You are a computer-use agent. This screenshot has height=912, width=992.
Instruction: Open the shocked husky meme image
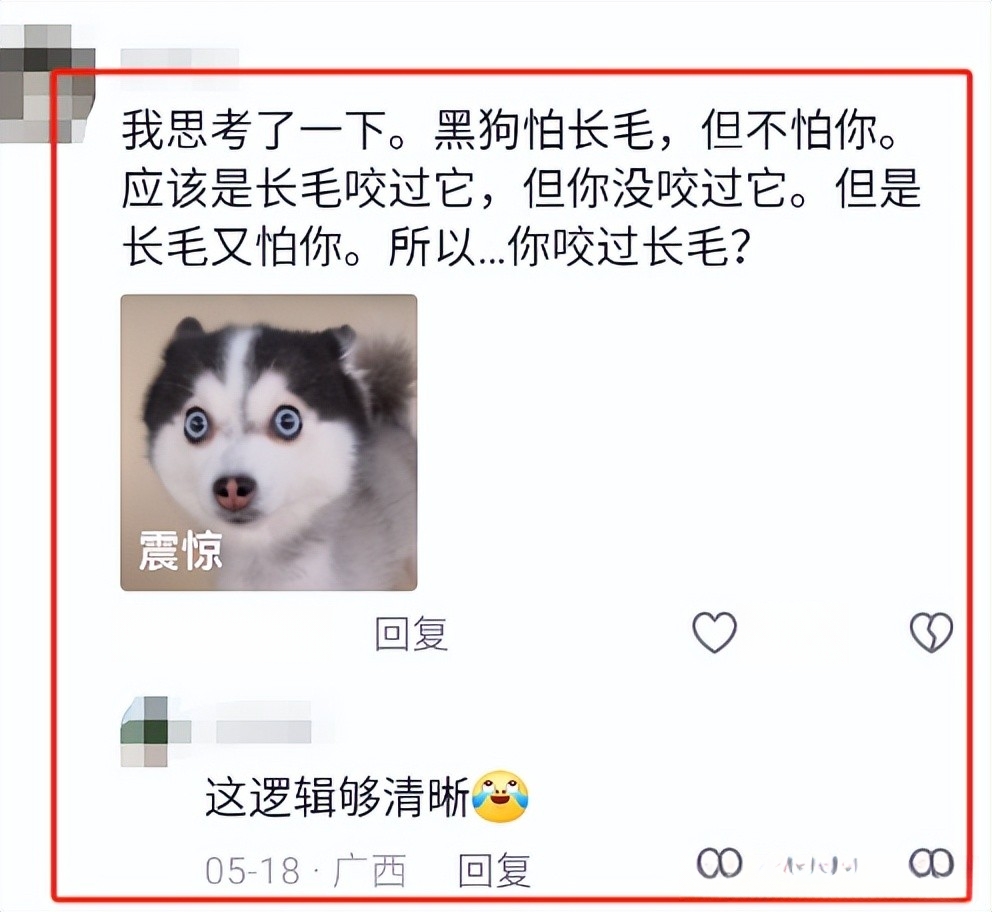(x=269, y=443)
